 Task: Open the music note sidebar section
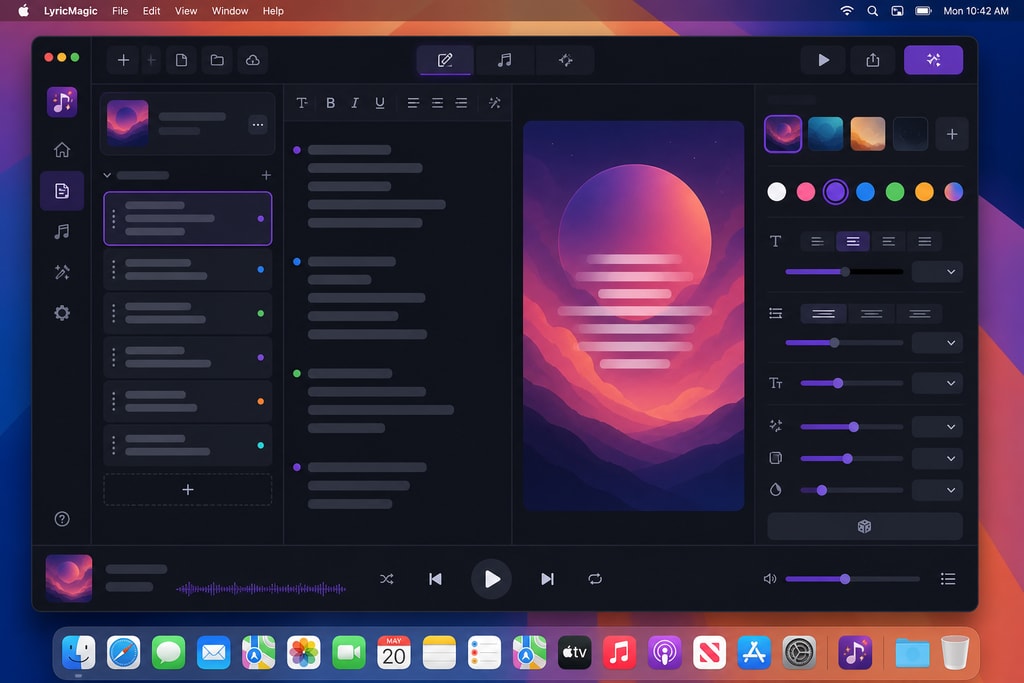pos(62,231)
